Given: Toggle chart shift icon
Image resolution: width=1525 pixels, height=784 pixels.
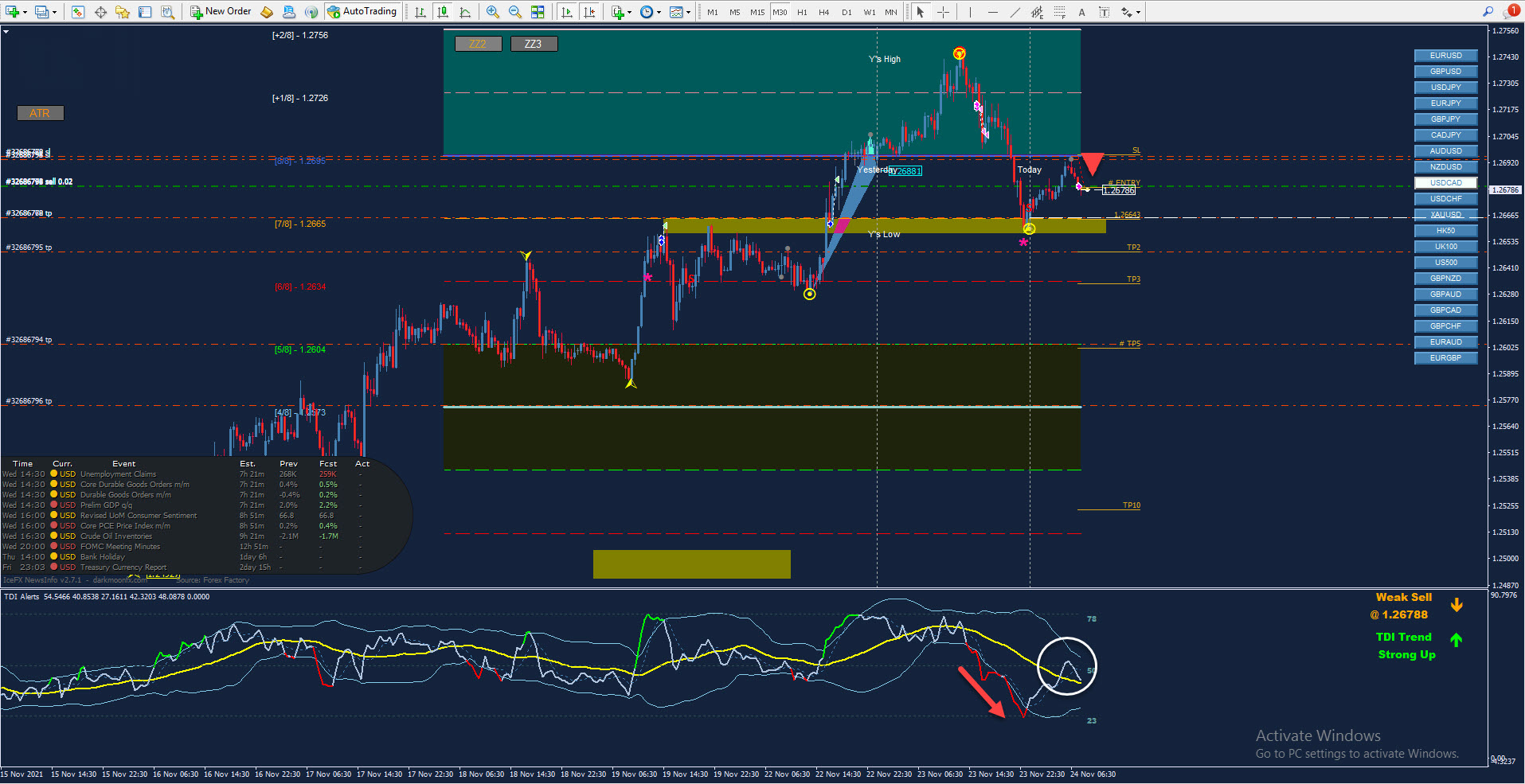Looking at the screenshot, I should coord(589,12).
